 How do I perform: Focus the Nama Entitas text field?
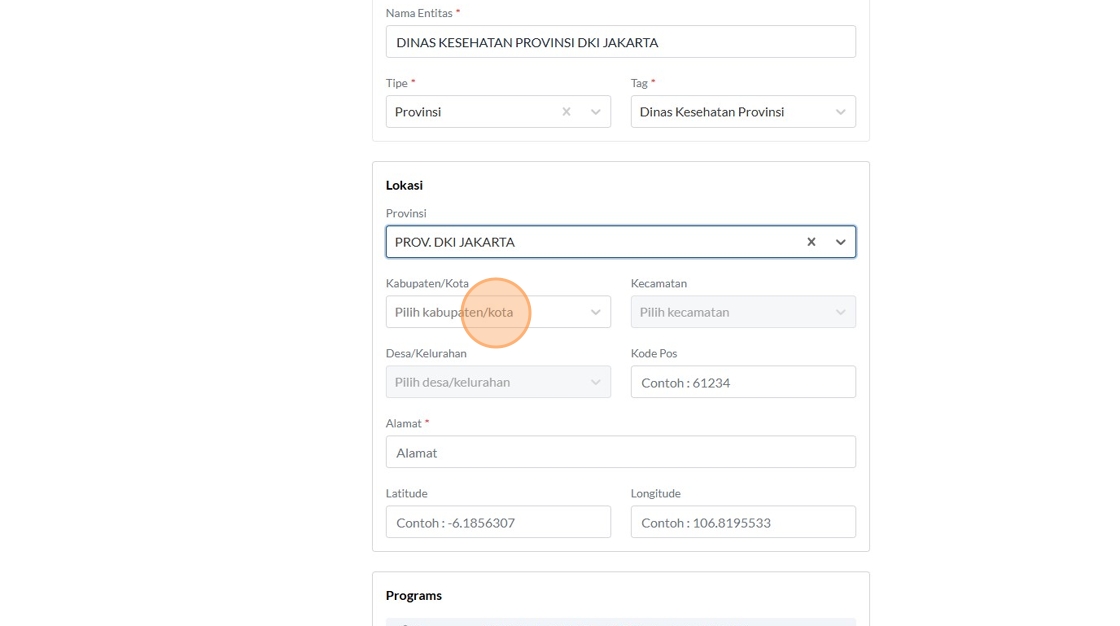pos(620,42)
